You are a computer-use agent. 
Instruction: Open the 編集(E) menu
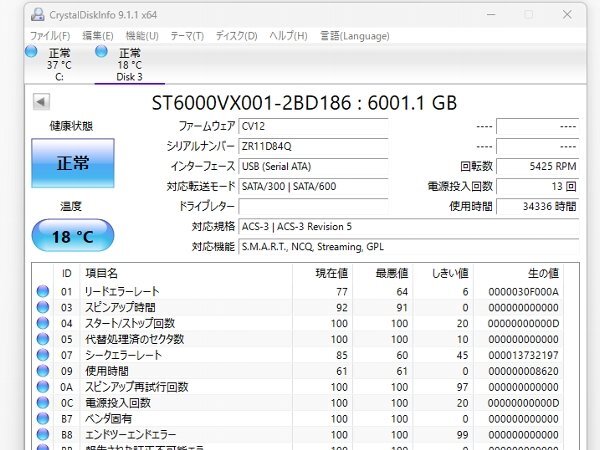click(98, 36)
